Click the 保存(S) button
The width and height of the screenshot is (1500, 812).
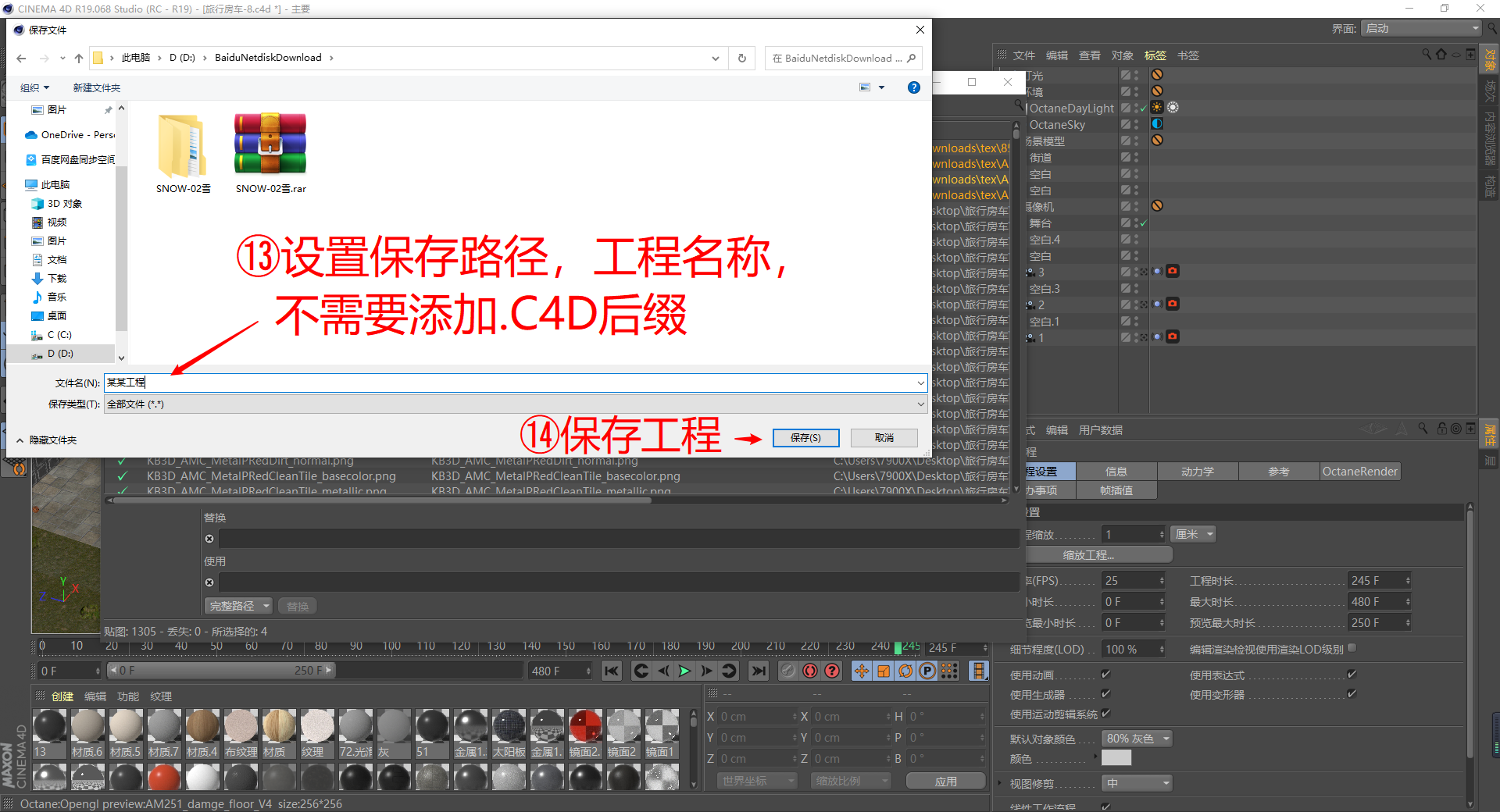[805, 438]
